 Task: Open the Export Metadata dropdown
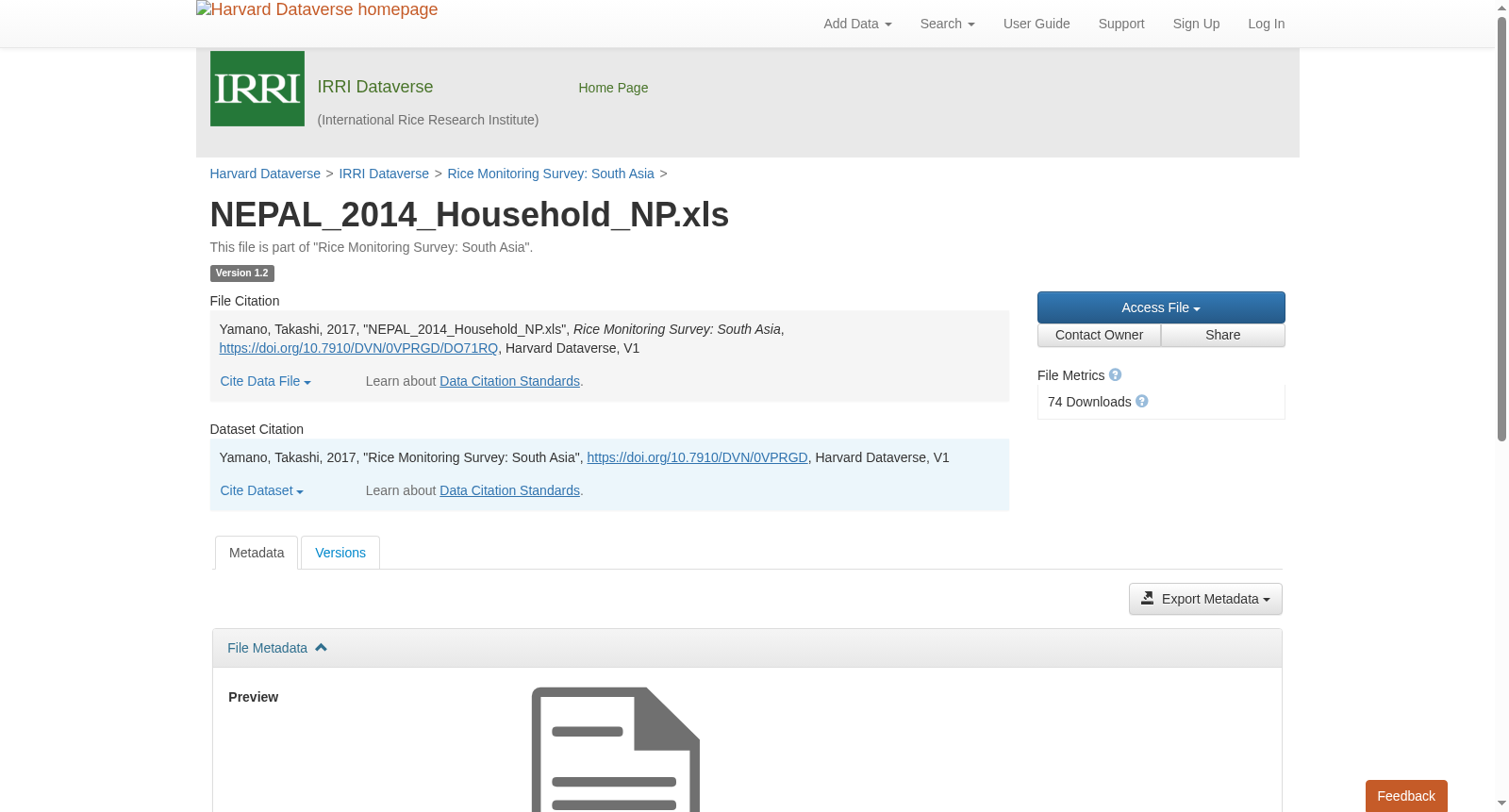(1205, 599)
